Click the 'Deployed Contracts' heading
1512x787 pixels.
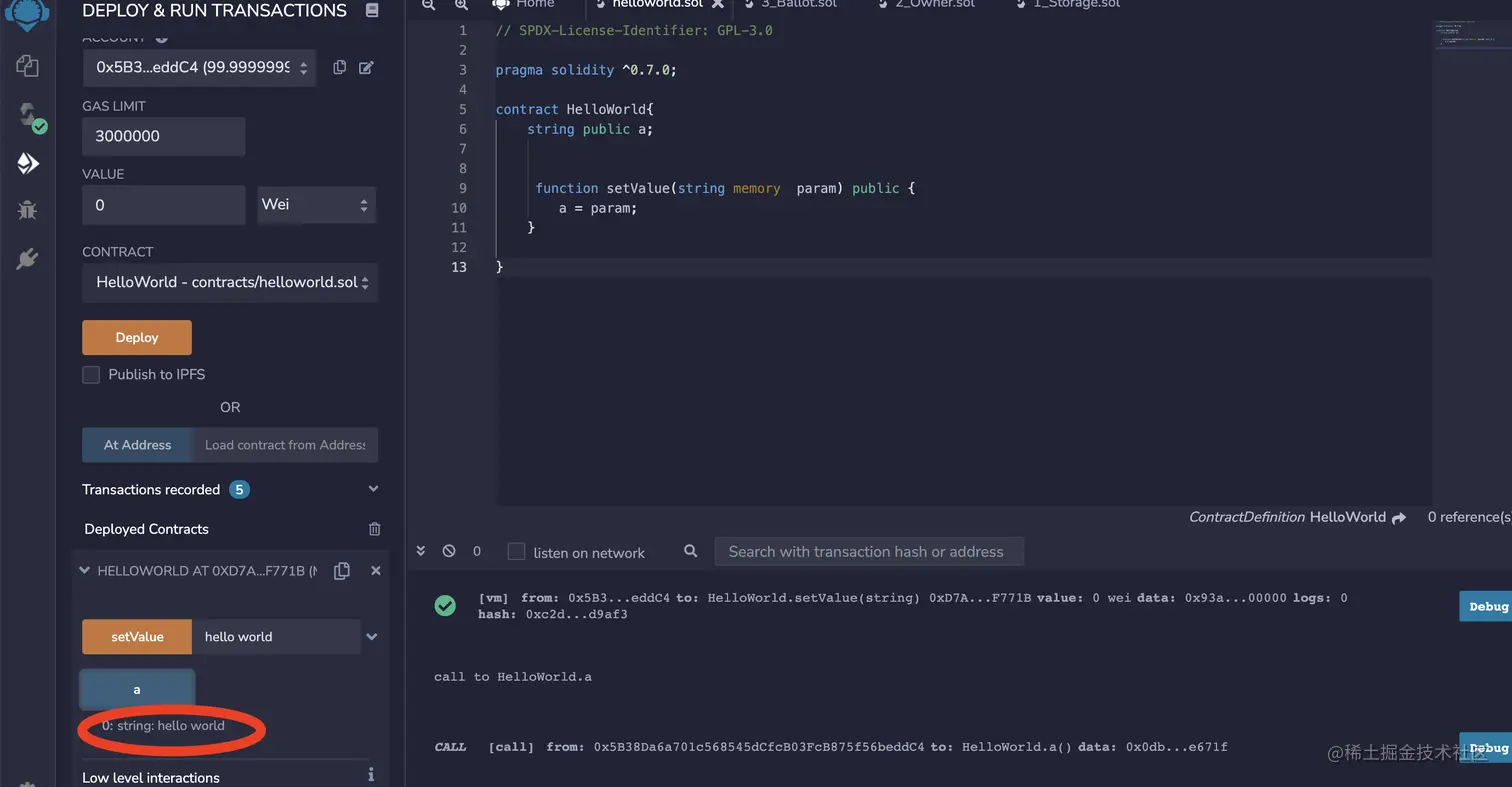point(147,529)
